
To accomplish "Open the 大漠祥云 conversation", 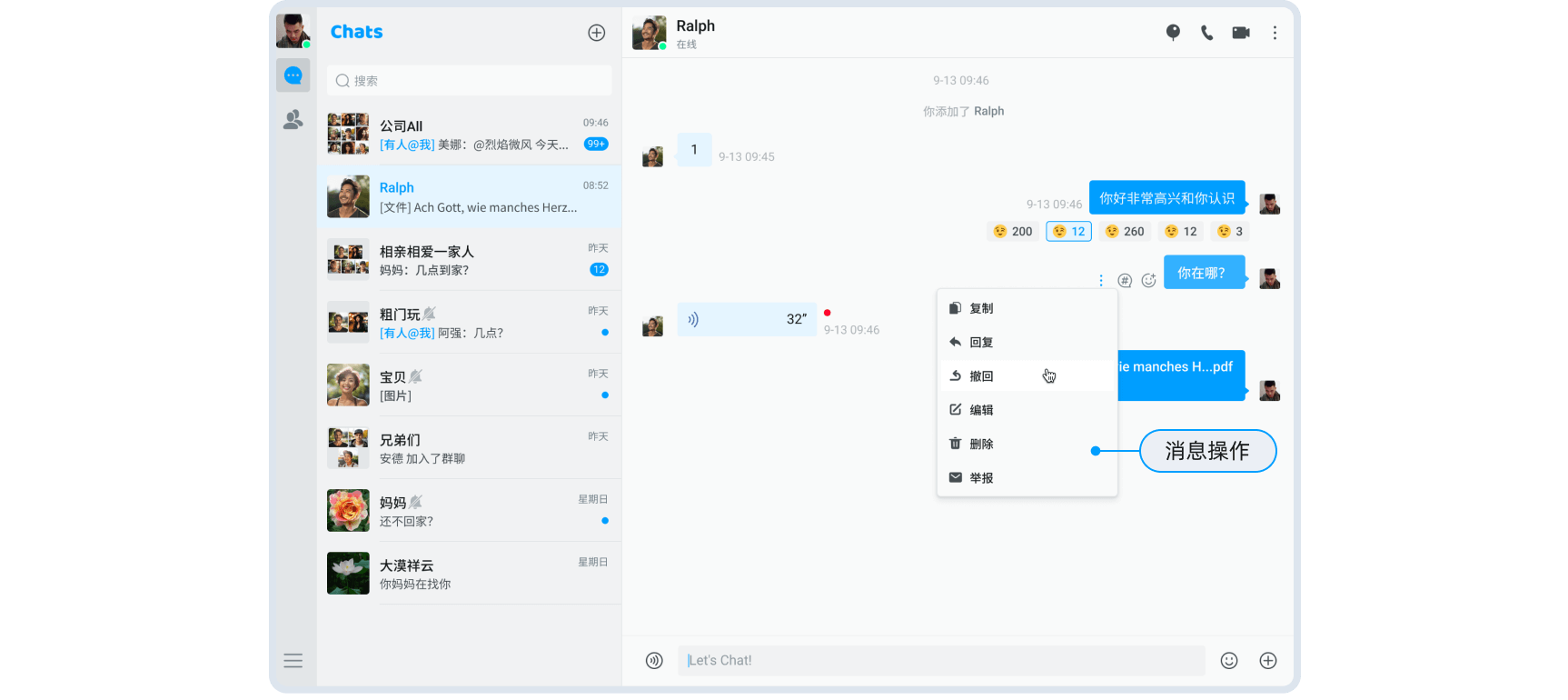I will [x=469, y=573].
